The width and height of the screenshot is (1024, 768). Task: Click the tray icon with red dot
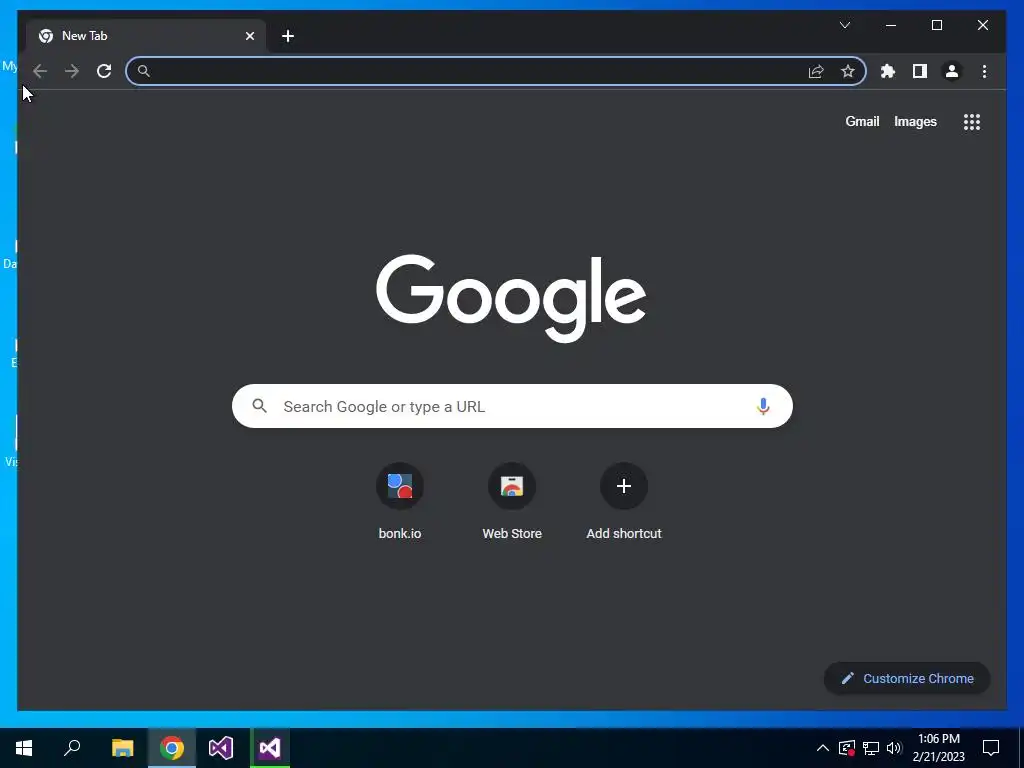coord(846,748)
